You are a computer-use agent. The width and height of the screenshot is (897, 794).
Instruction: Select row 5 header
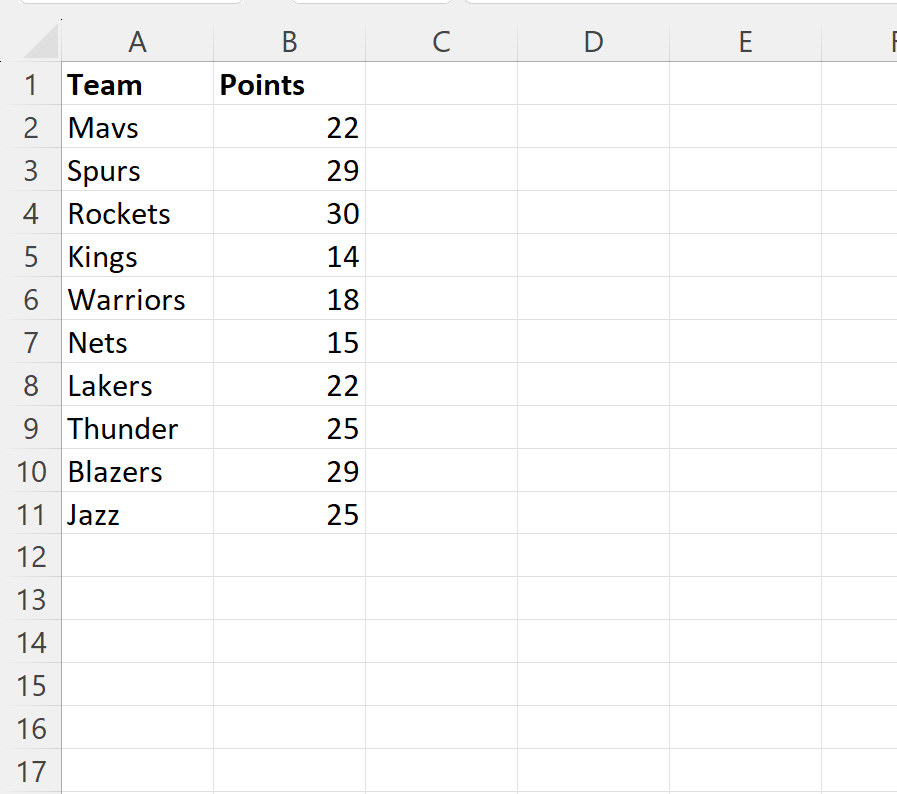(x=31, y=257)
